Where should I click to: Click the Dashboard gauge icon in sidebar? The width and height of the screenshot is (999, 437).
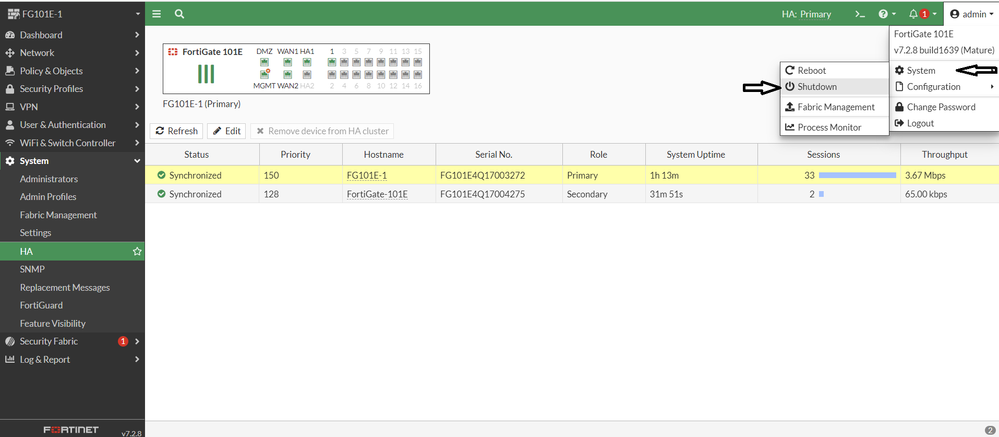[10, 35]
